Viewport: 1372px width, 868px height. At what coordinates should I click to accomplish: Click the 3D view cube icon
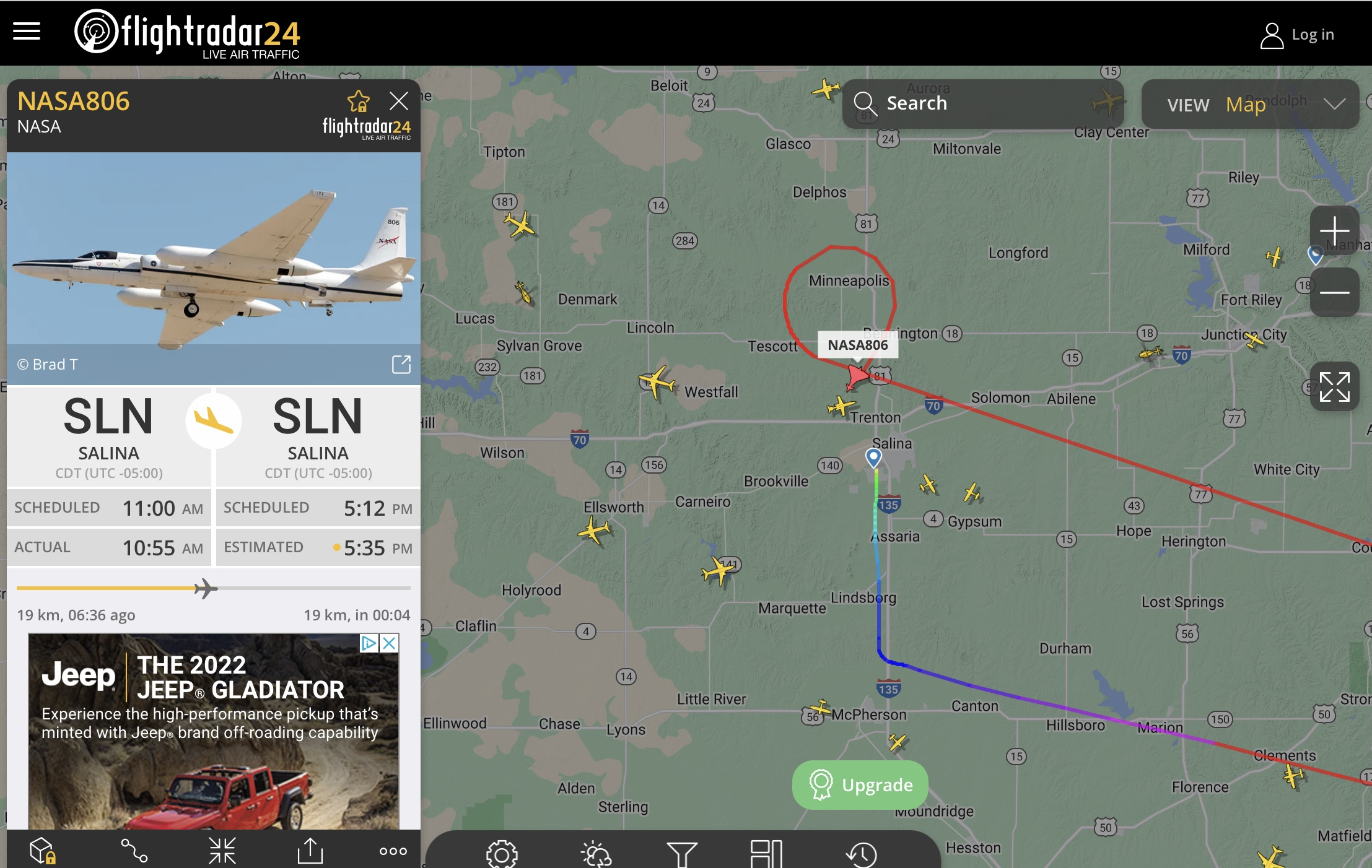(43, 851)
